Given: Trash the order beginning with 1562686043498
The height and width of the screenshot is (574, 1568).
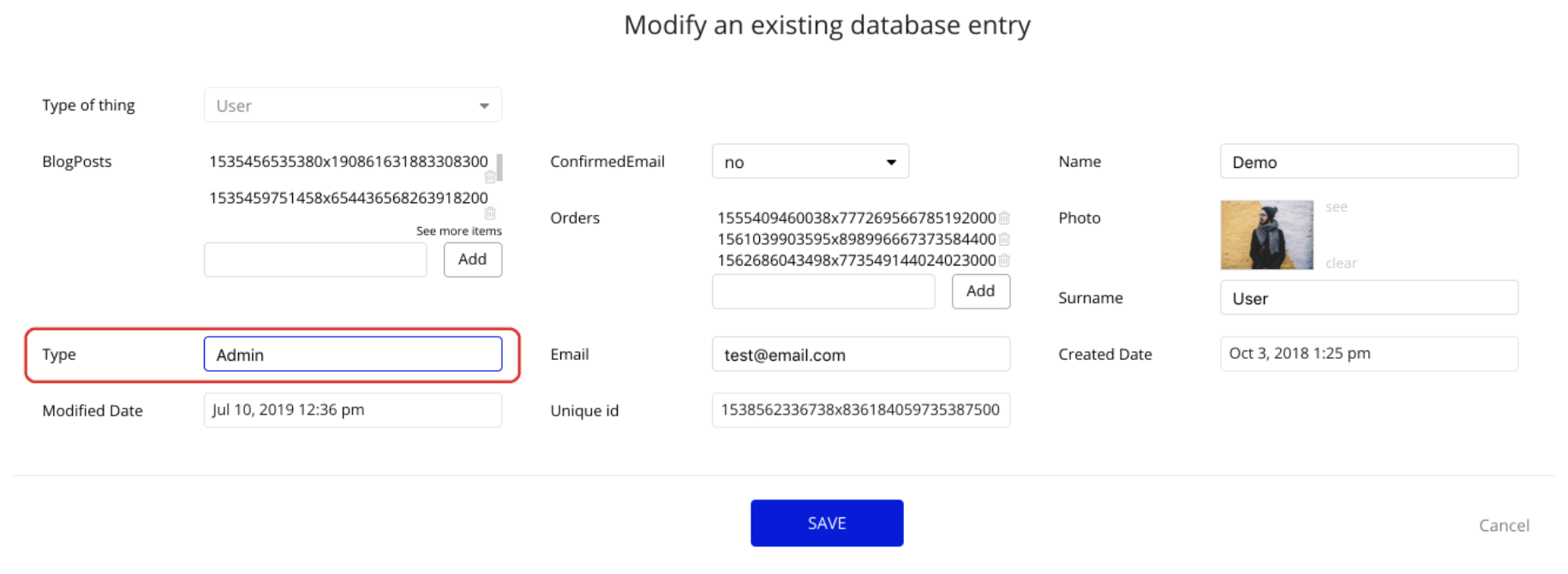Looking at the screenshot, I should 1004,260.
